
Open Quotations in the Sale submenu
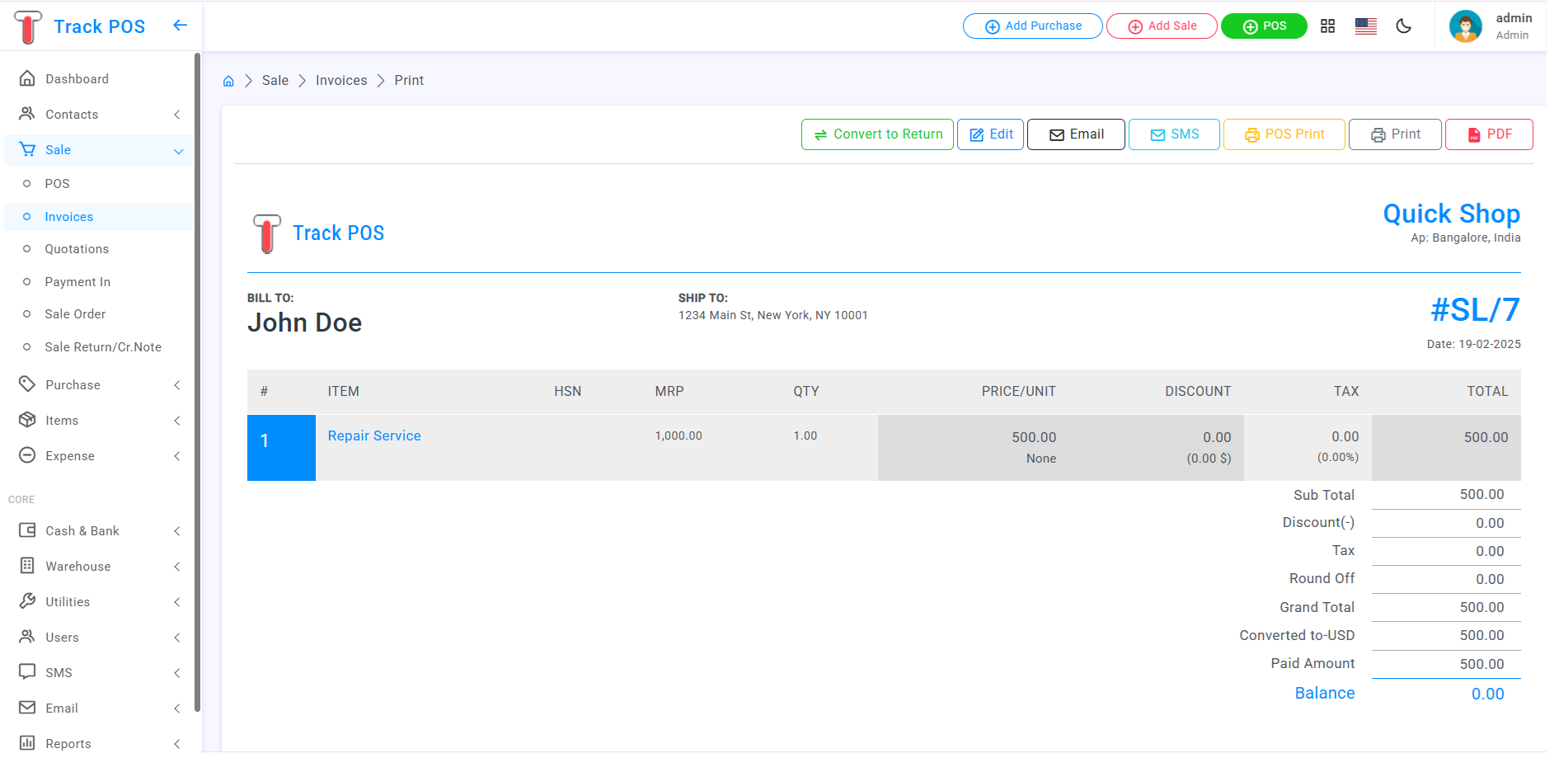coord(77,249)
